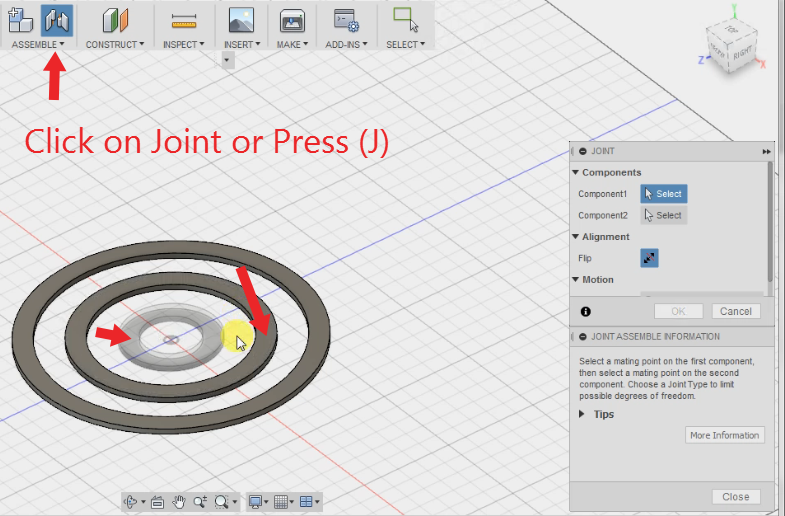Open the SELECT dropdown menu
Viewport: 785px width, 516px height.
pos(406,45)
